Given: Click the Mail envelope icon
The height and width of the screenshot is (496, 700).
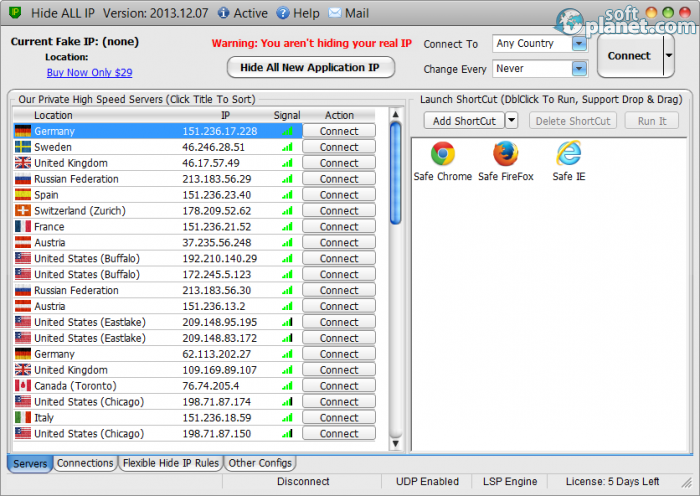Looking at the screenshot, I should pyautogui.click(x=334, y=13).
